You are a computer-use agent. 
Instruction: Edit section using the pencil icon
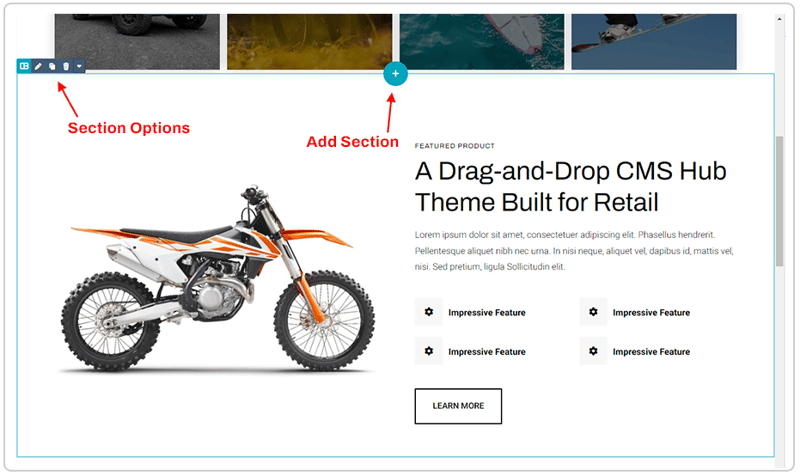[x=38, y=66]
